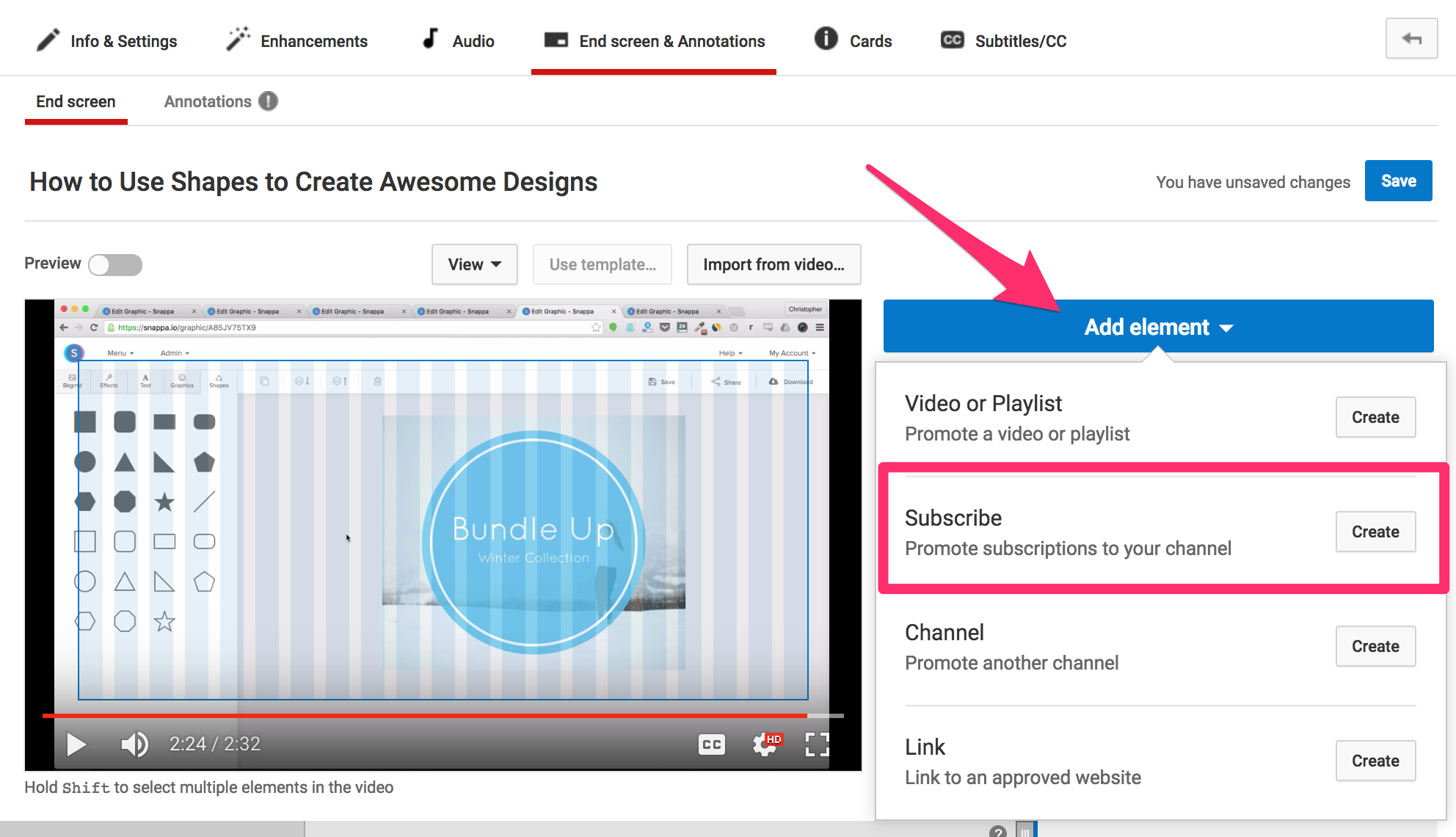Click 'Promote a video or playlist' description
1456x837 pixels.
point(1017,434)
